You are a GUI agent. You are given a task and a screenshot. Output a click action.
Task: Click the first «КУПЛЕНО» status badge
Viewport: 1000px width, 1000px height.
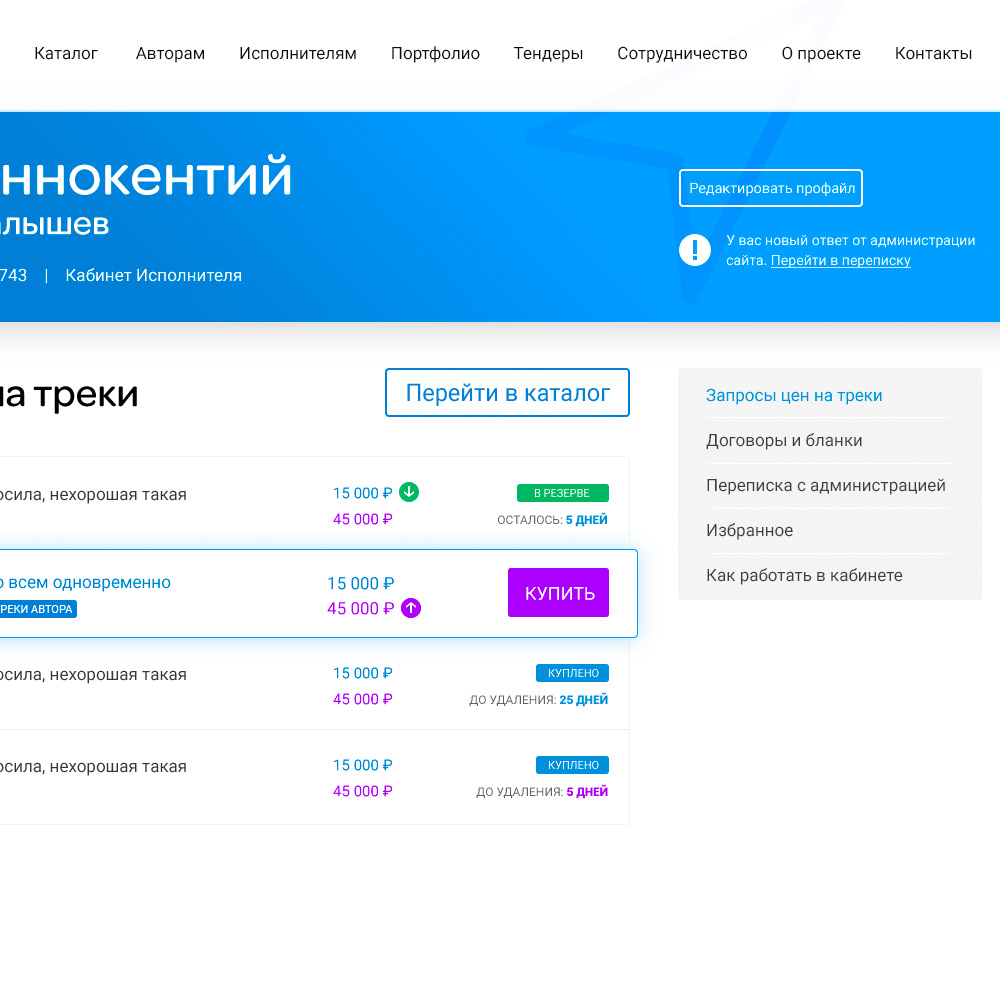[571, 673]
